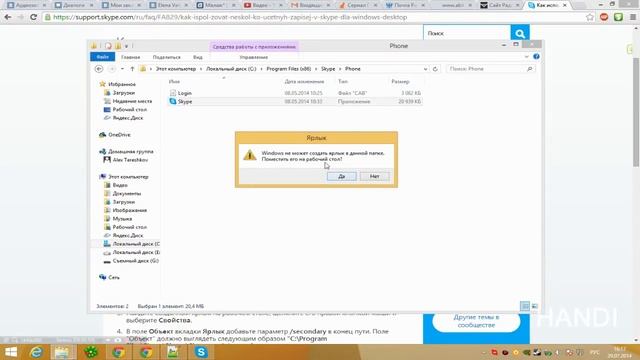
Task: Open Chrome menu hamburger icon
Action: pos(633,17)
